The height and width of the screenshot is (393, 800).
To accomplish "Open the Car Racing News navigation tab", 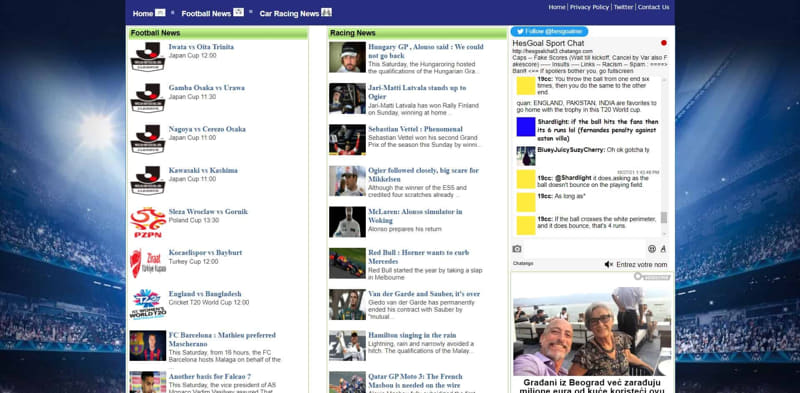I will point(295,13).
